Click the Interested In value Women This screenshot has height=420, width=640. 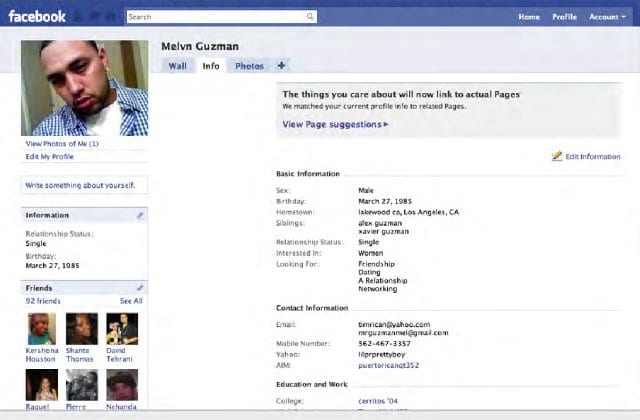(x=371, y=253)
